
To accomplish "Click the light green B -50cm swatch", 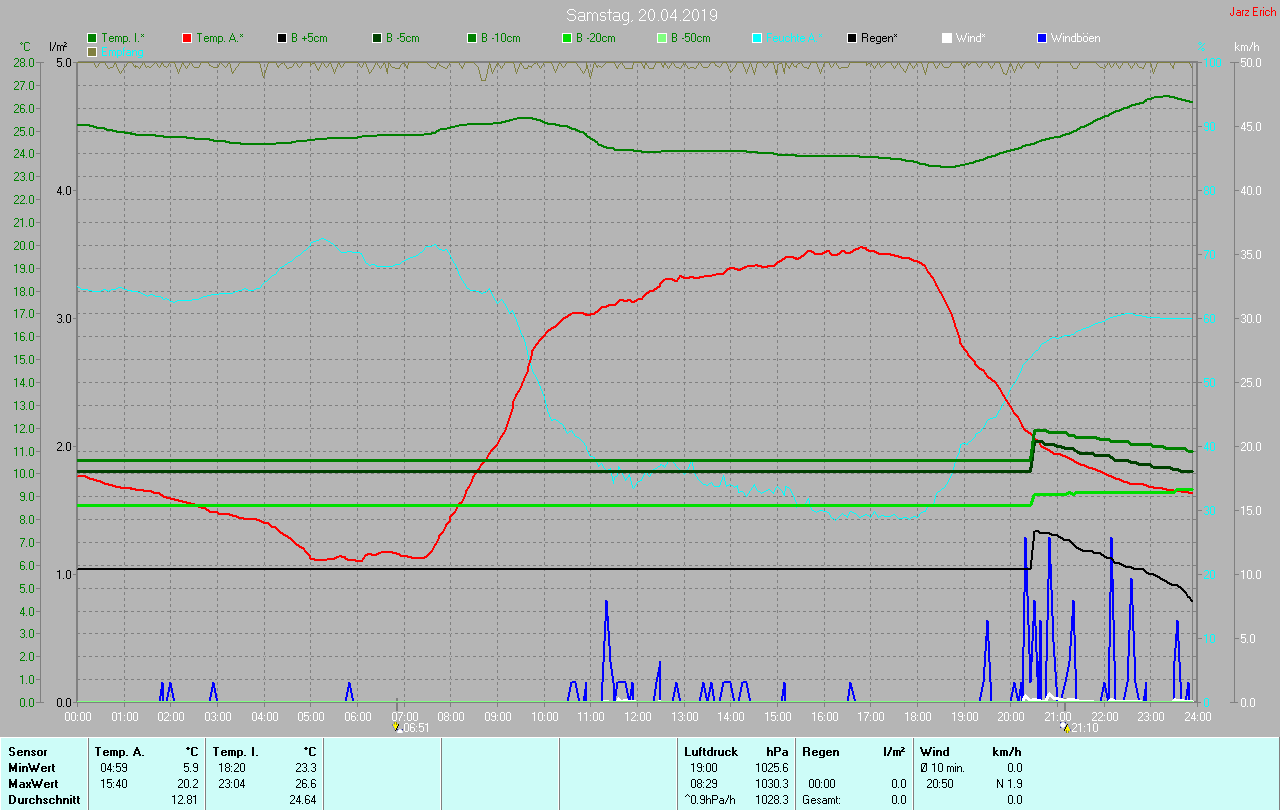I will (x=662, y=38).
